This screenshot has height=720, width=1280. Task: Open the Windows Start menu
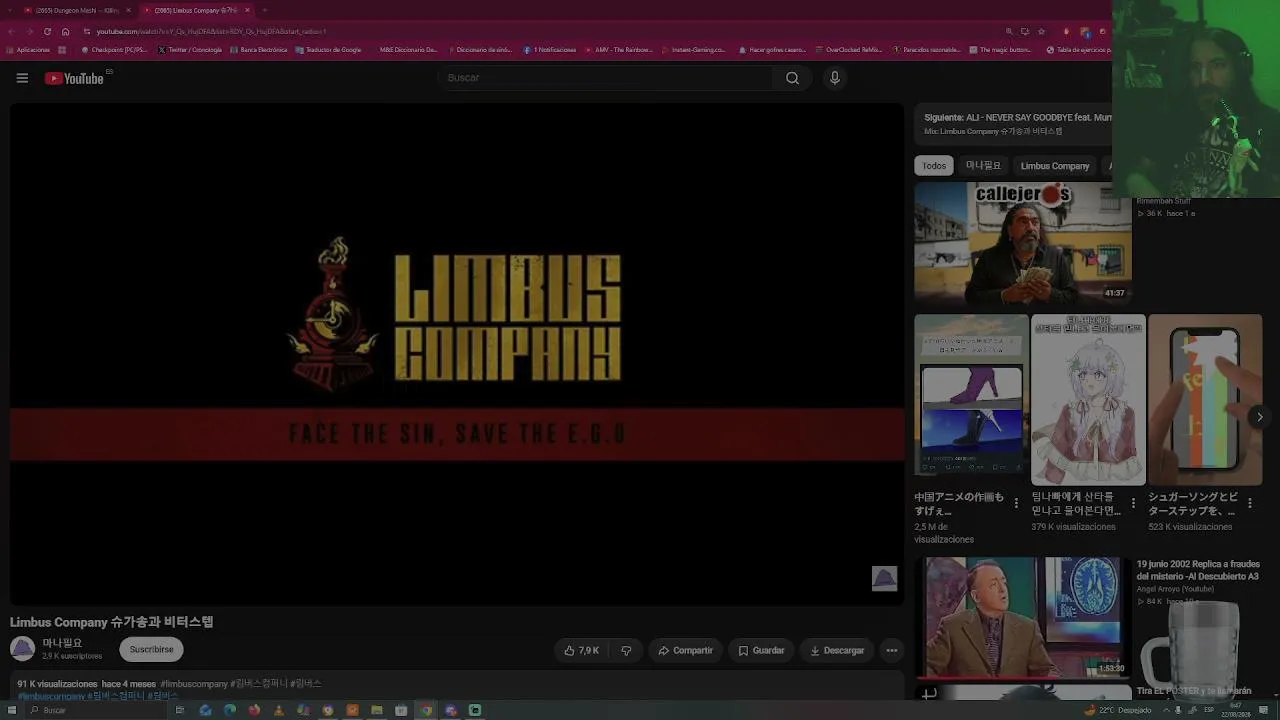(x=12, y=710)
